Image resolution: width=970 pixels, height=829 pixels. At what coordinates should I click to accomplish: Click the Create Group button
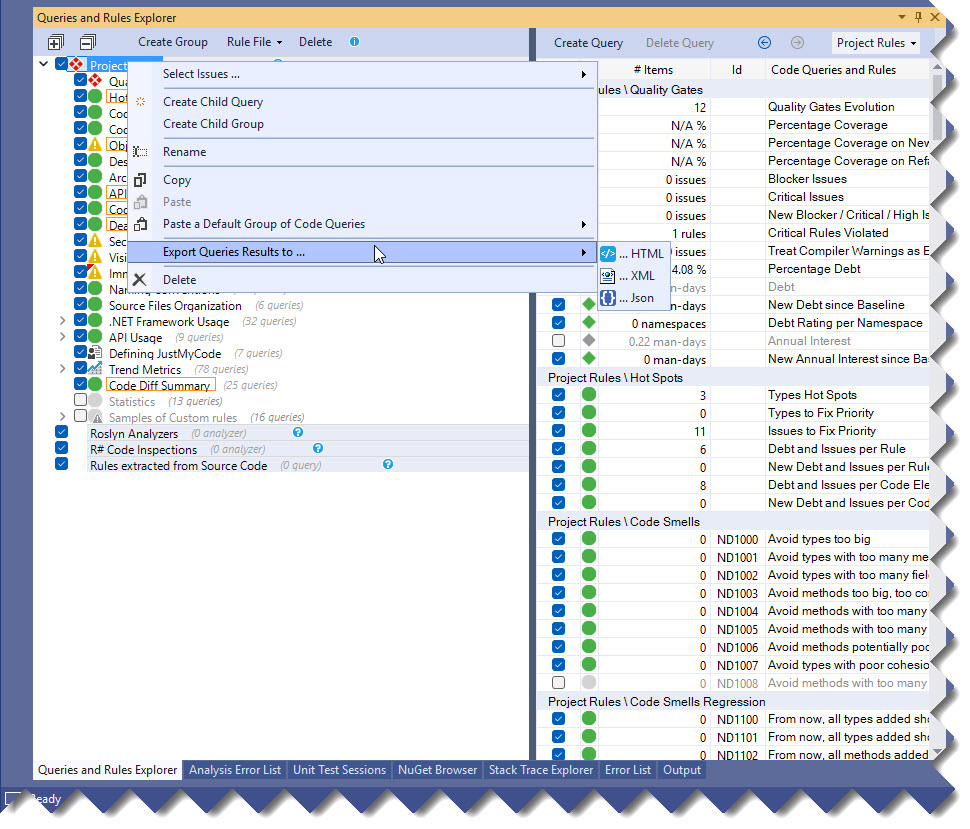173,42
